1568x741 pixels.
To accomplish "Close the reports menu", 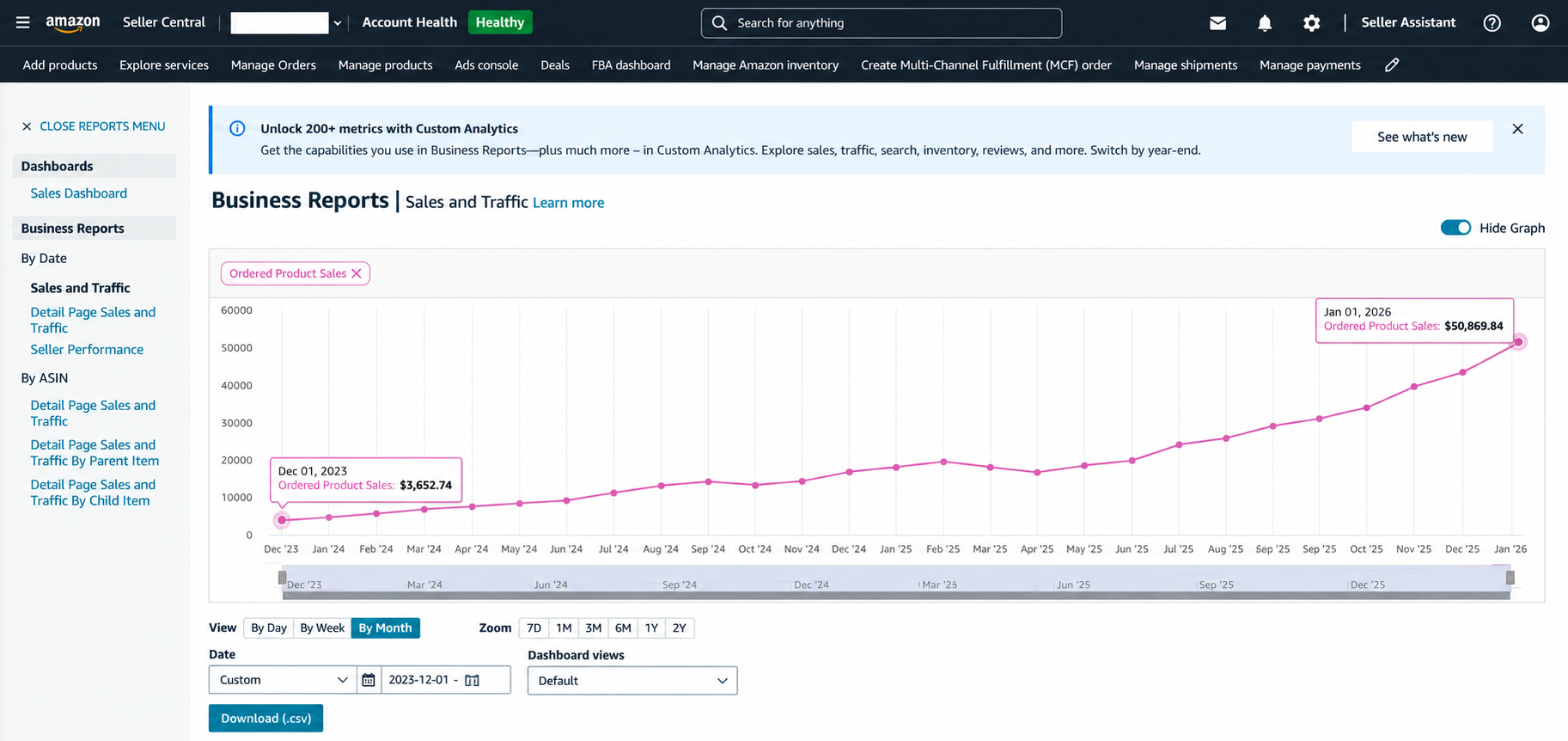I will 94,126.
